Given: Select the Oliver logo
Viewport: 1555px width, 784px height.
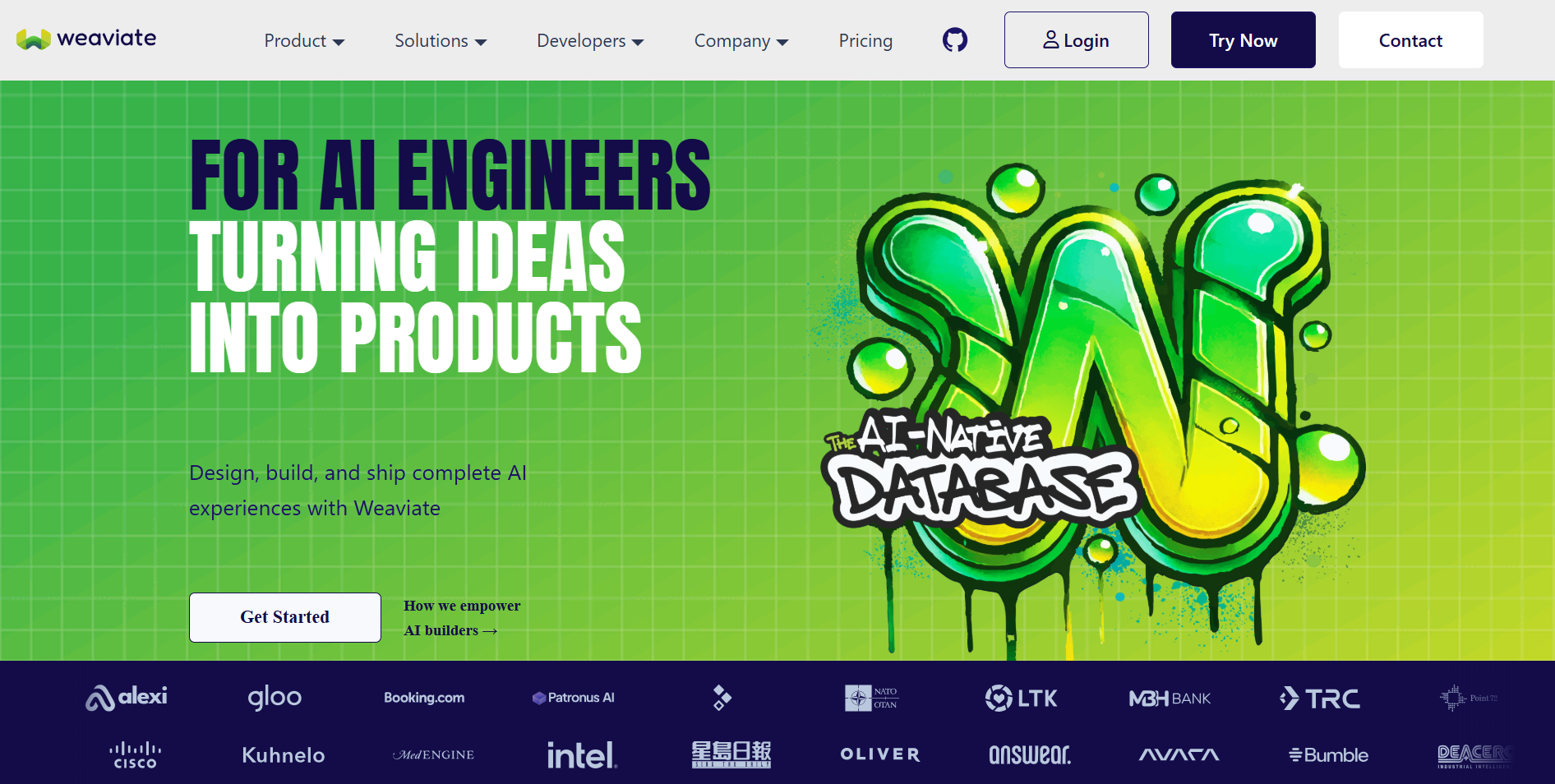Looking at the screenshot, I should click(879, 754).
